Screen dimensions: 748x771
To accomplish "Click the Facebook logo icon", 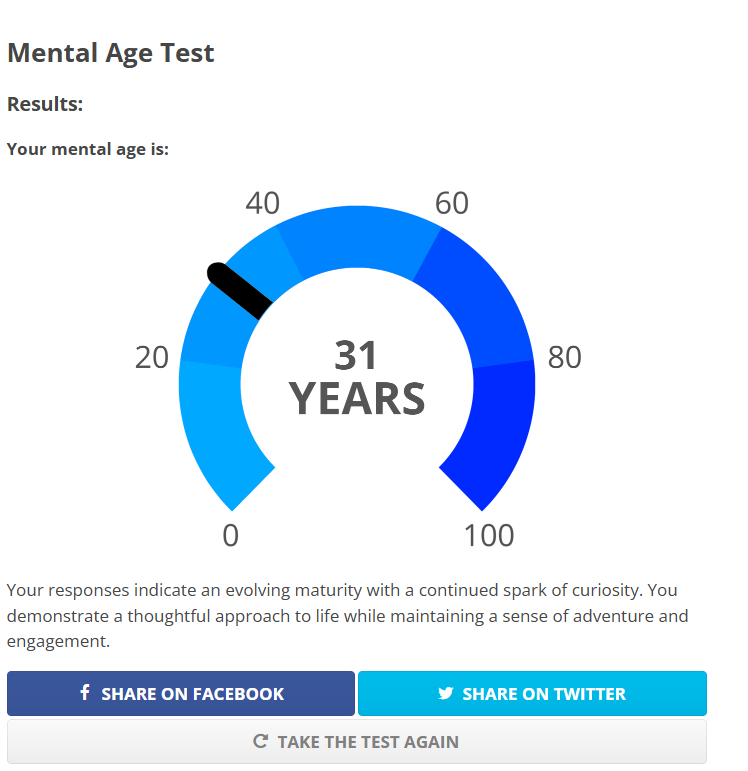I will (x=85, y=692).
